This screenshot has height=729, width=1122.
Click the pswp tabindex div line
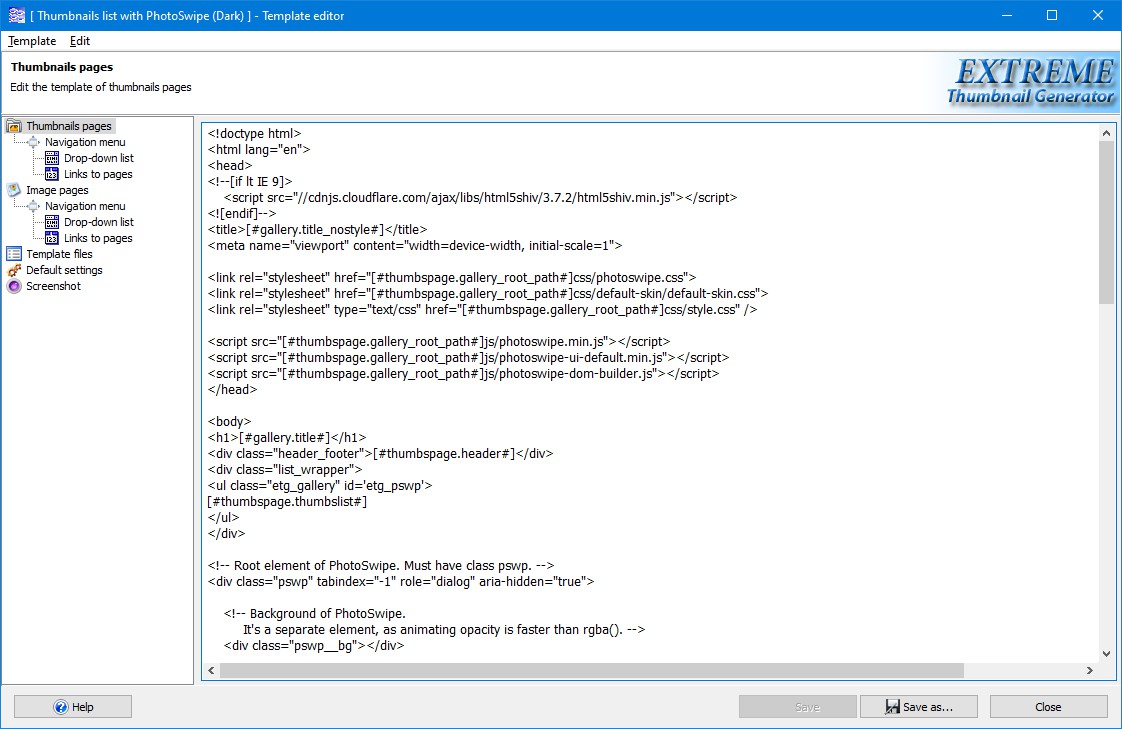pos(401,582)
